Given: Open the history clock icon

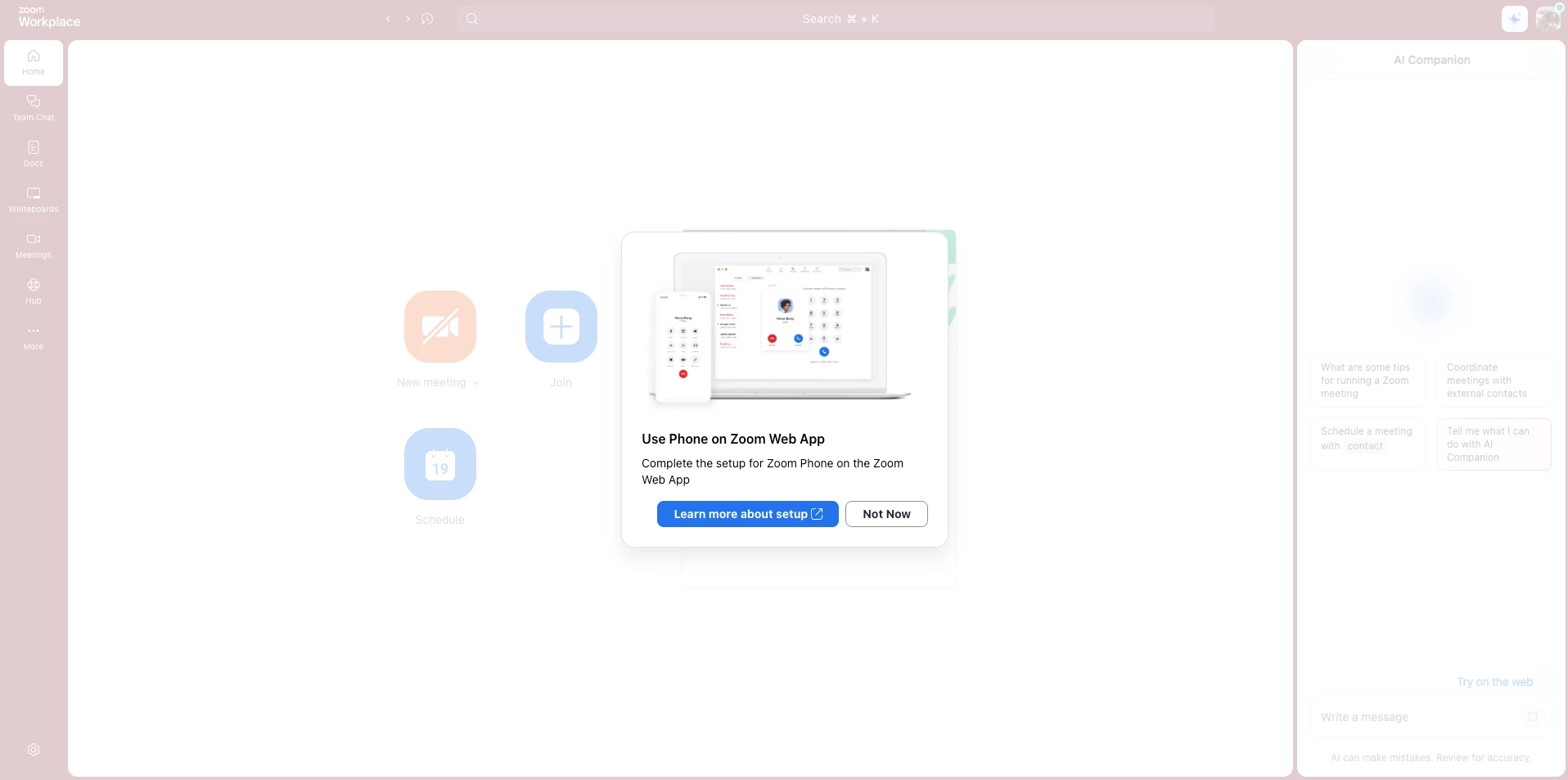Looking at the screenshot, I should 427,19.
